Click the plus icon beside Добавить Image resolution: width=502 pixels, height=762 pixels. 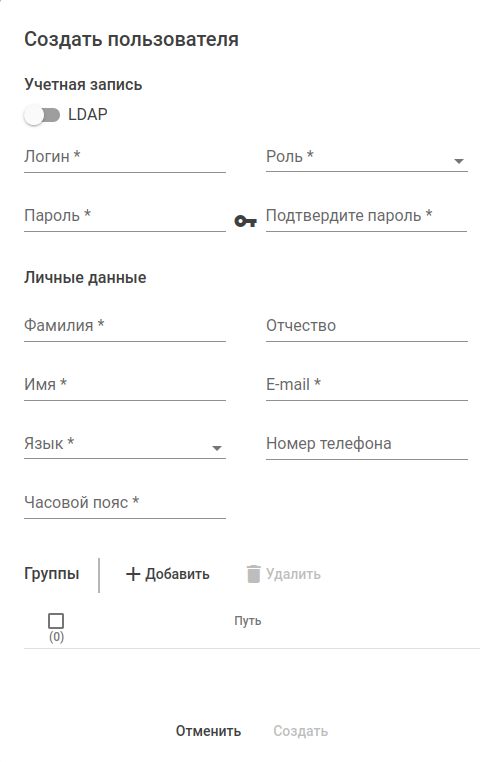click(x=133, y=574)
